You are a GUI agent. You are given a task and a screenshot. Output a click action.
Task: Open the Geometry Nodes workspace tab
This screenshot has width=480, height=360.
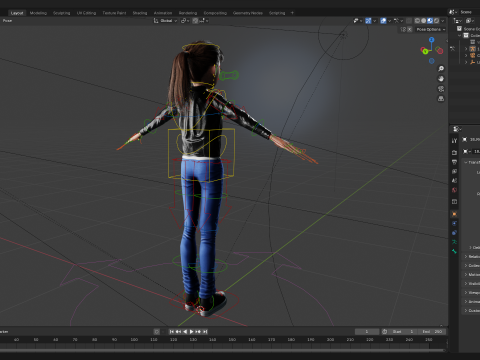pos(248,13)
